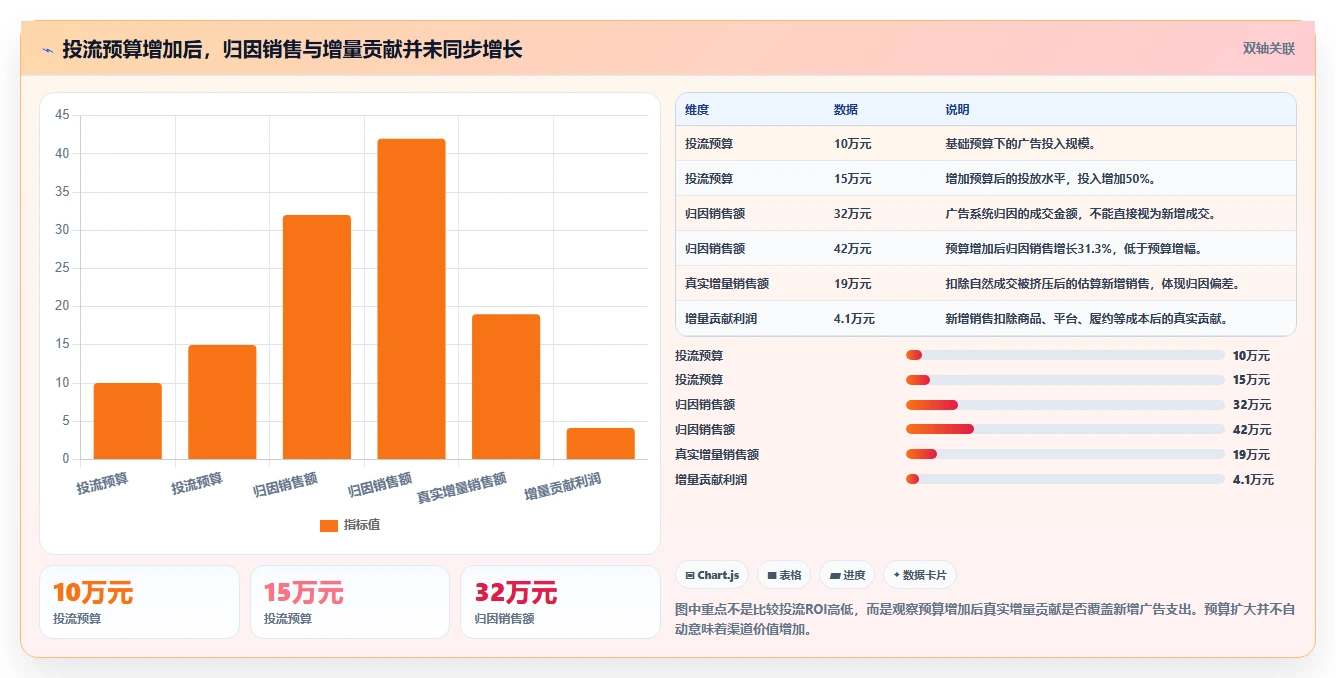Click the progress bar ending at 32万元

tap(1065, 405)
